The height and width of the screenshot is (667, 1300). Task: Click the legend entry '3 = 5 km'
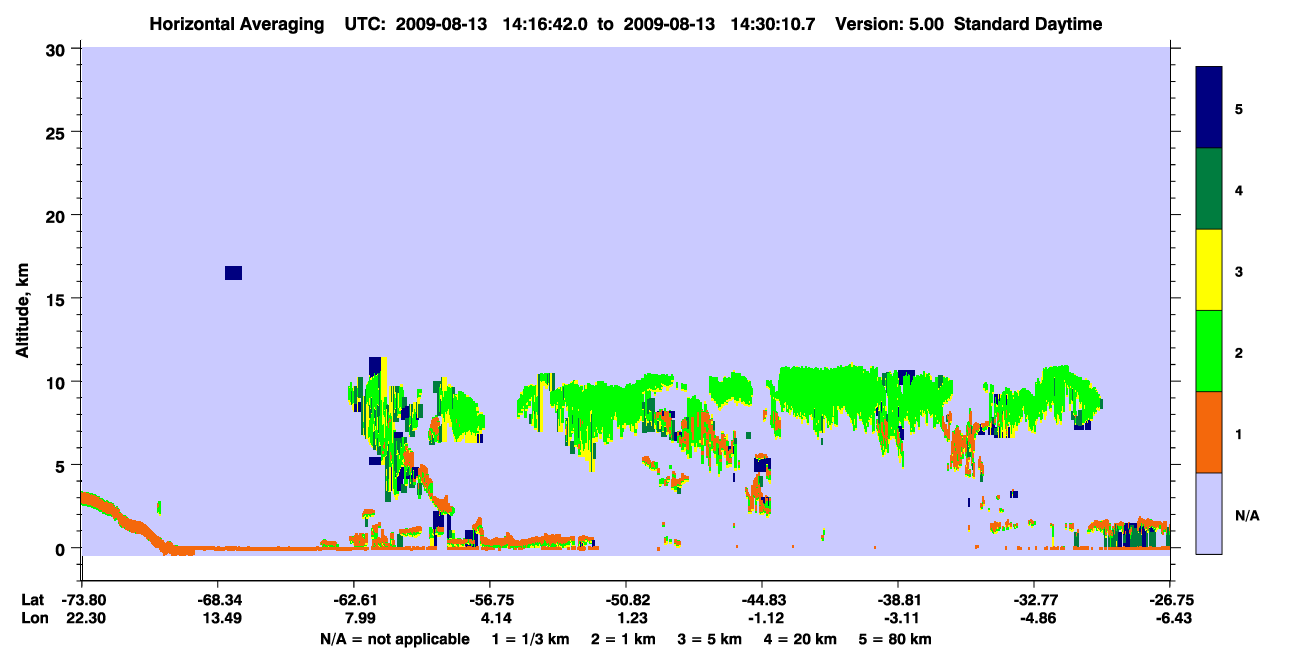click(711, 639)
